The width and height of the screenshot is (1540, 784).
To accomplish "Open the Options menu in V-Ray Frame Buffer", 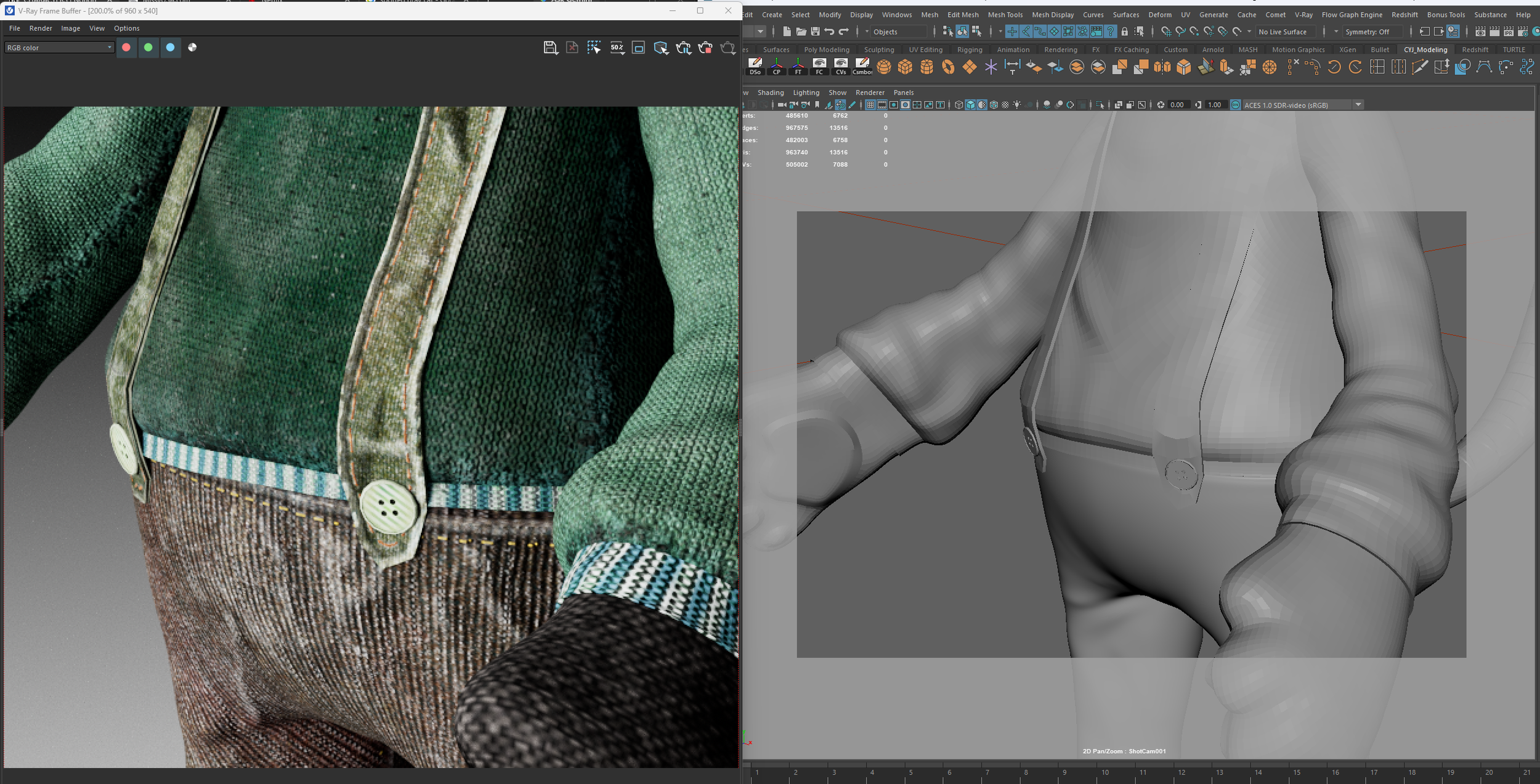I will 126,28.
